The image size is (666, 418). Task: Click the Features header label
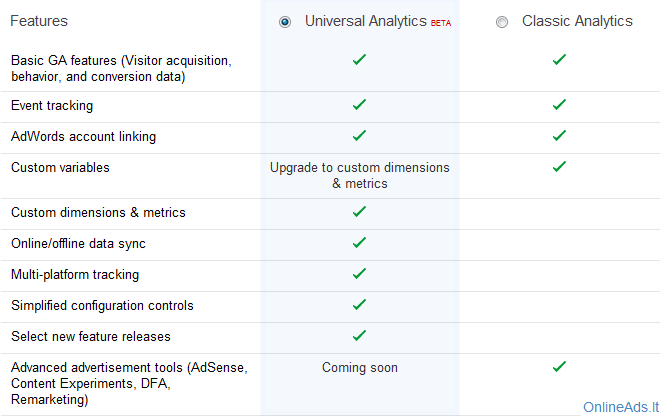pos(39,21)
